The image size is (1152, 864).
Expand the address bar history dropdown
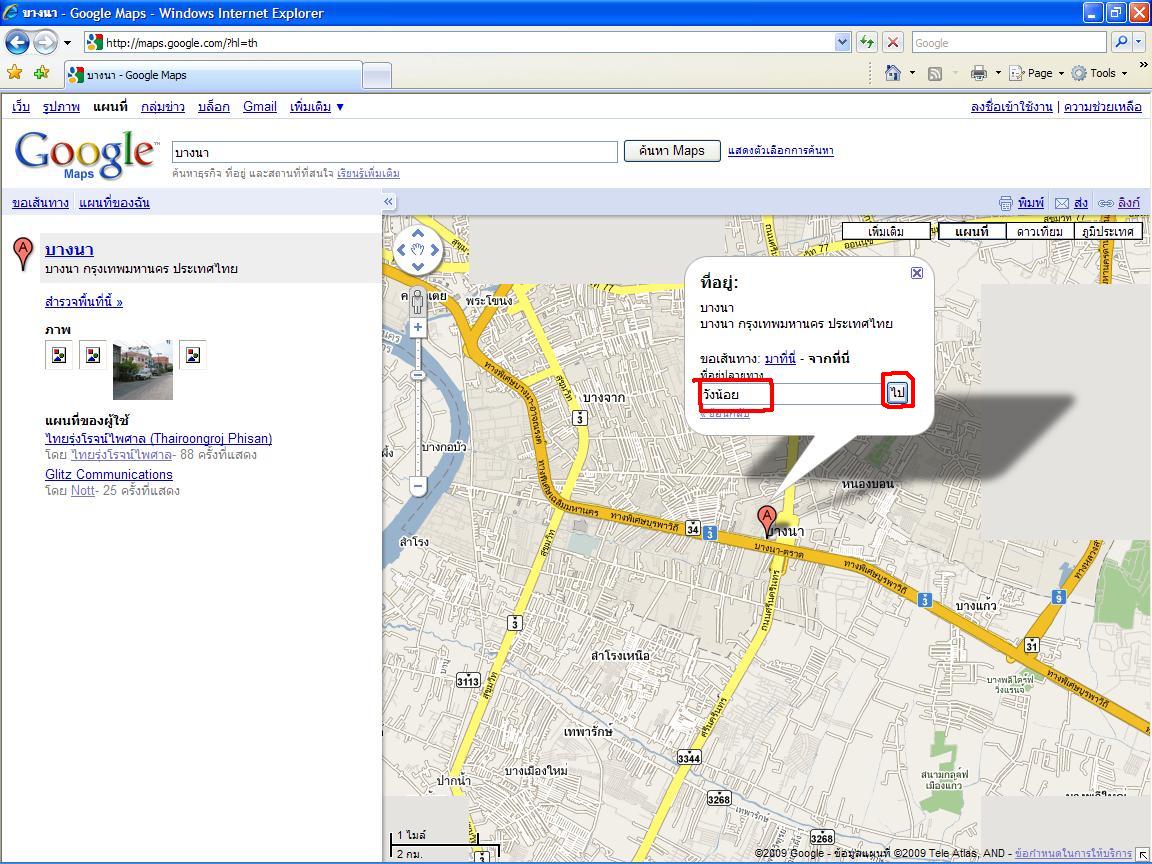coord(843,43)
